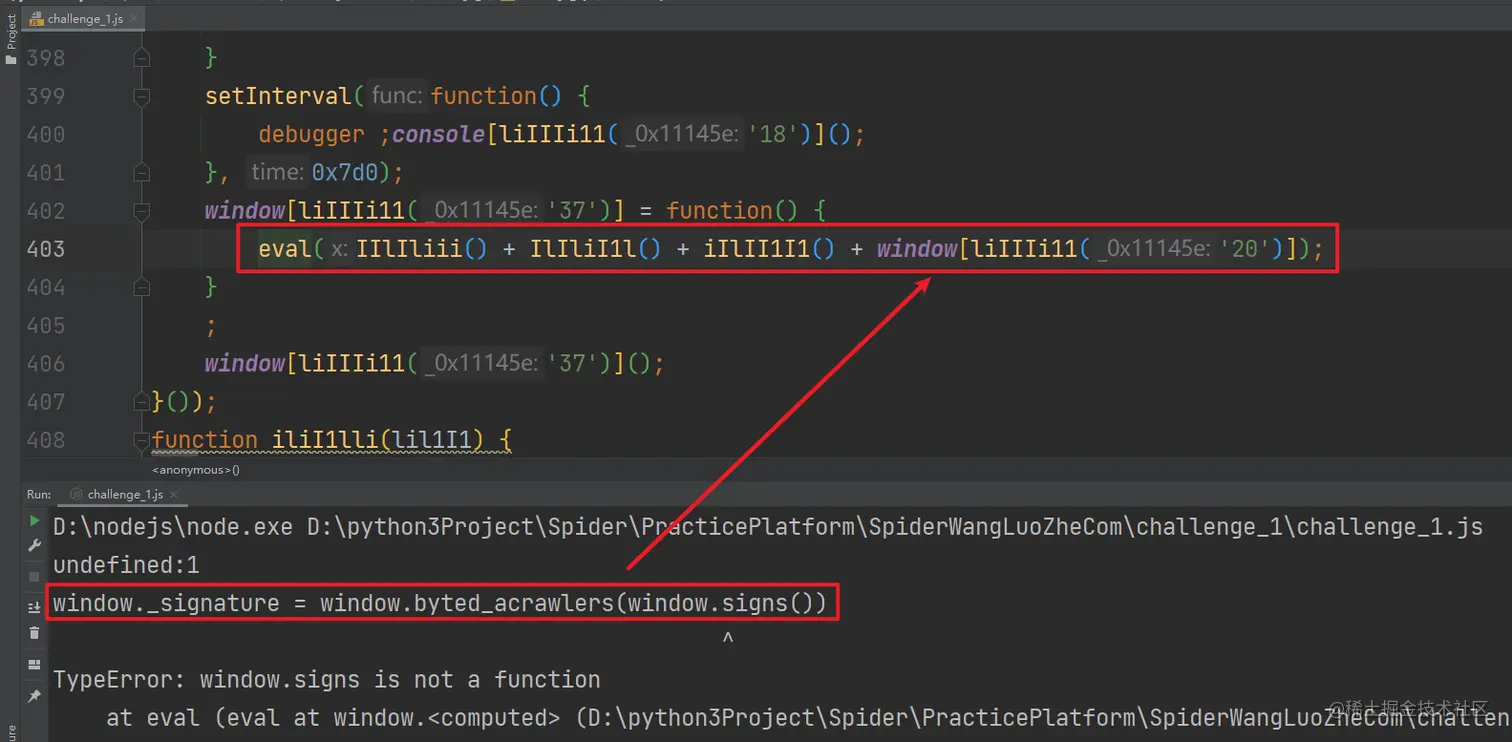Click <anonymous>() breadcrumb below editor

pyautogui.click(x=196, y=469)
